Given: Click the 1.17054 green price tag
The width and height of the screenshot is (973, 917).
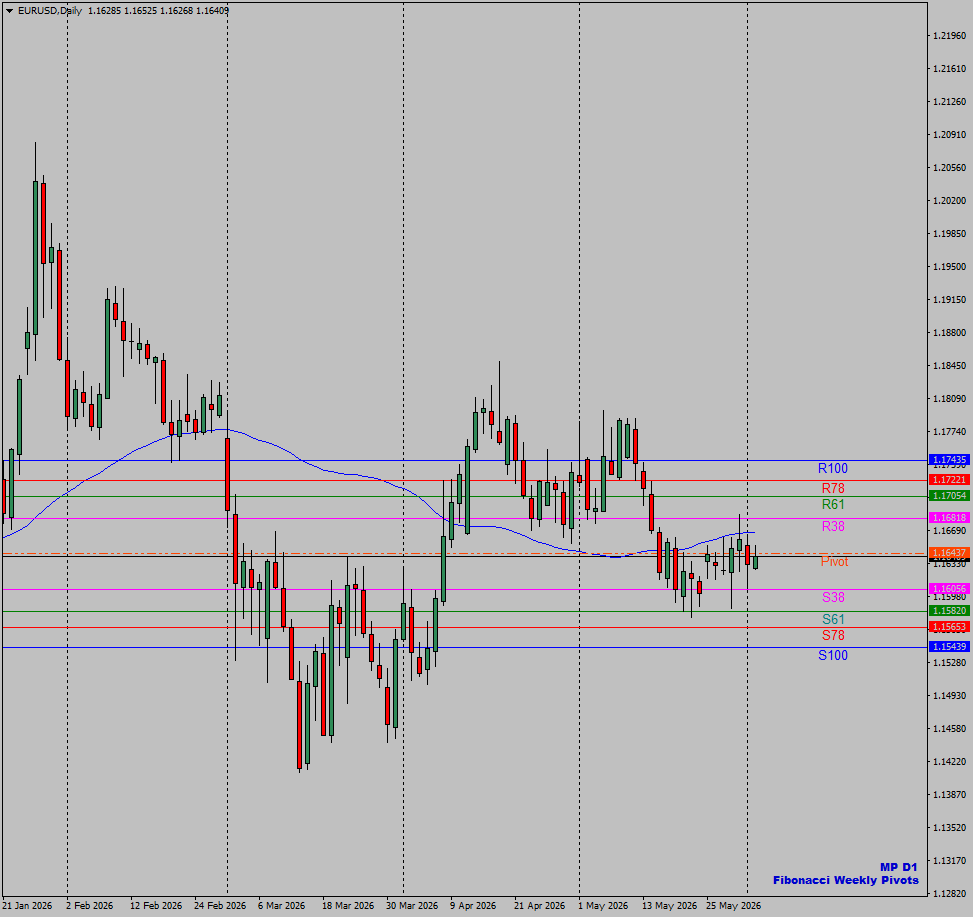Looking at the screenshot, I should click(x=949, y=496).
